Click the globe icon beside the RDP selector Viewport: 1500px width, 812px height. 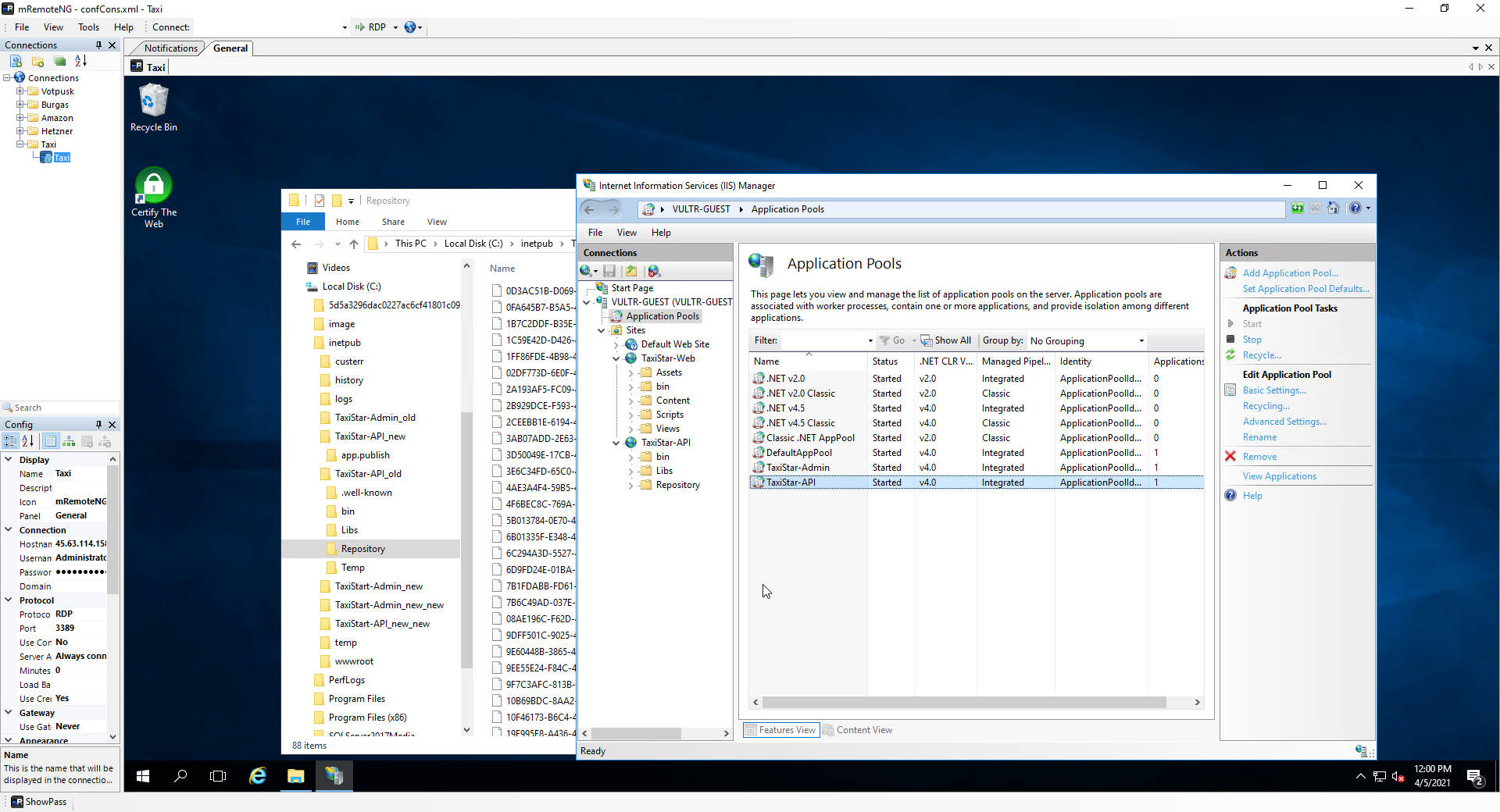click(x=410, y=27)
